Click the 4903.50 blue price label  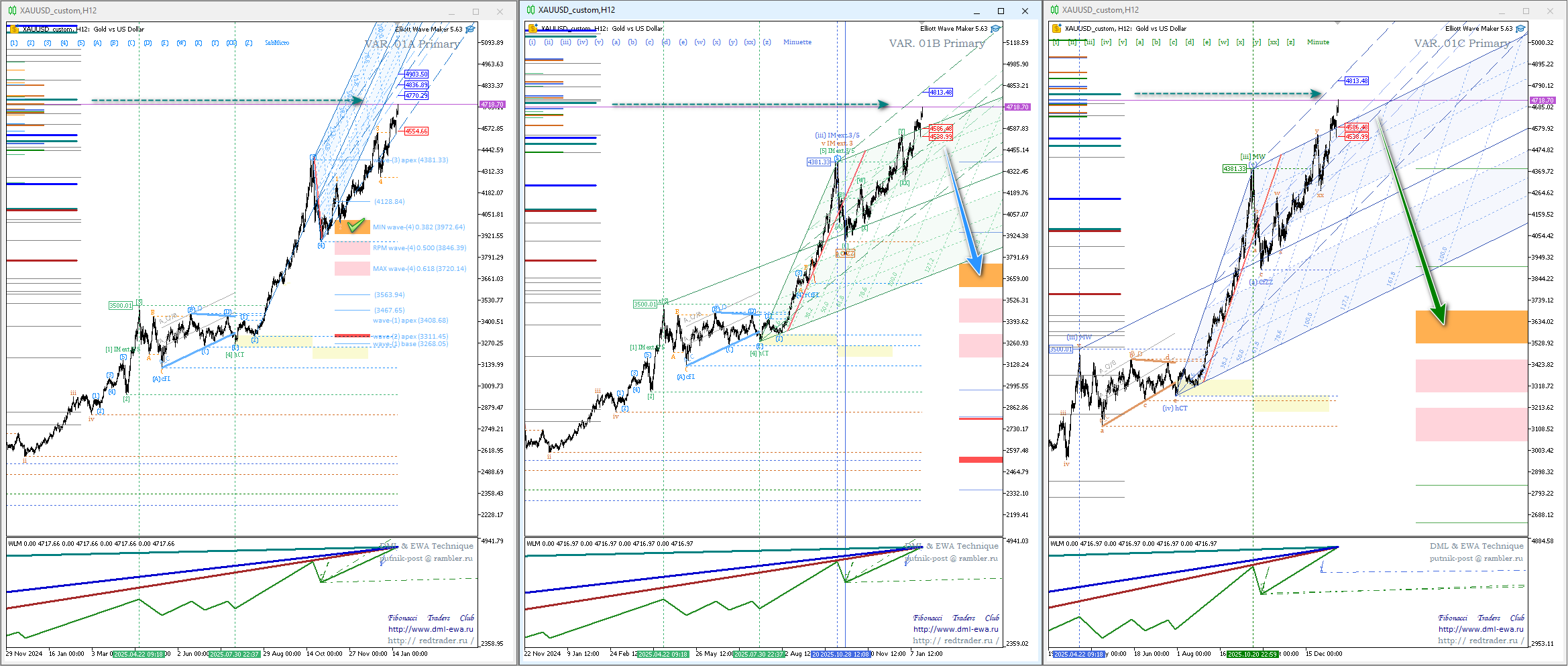(x=416, y=74)
